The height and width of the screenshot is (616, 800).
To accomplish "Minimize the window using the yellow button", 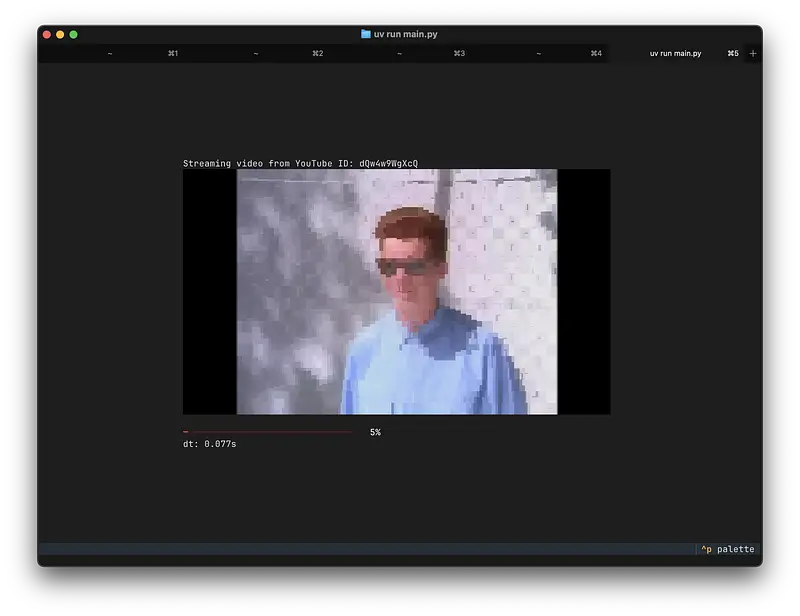I will (x=60, y=34).
